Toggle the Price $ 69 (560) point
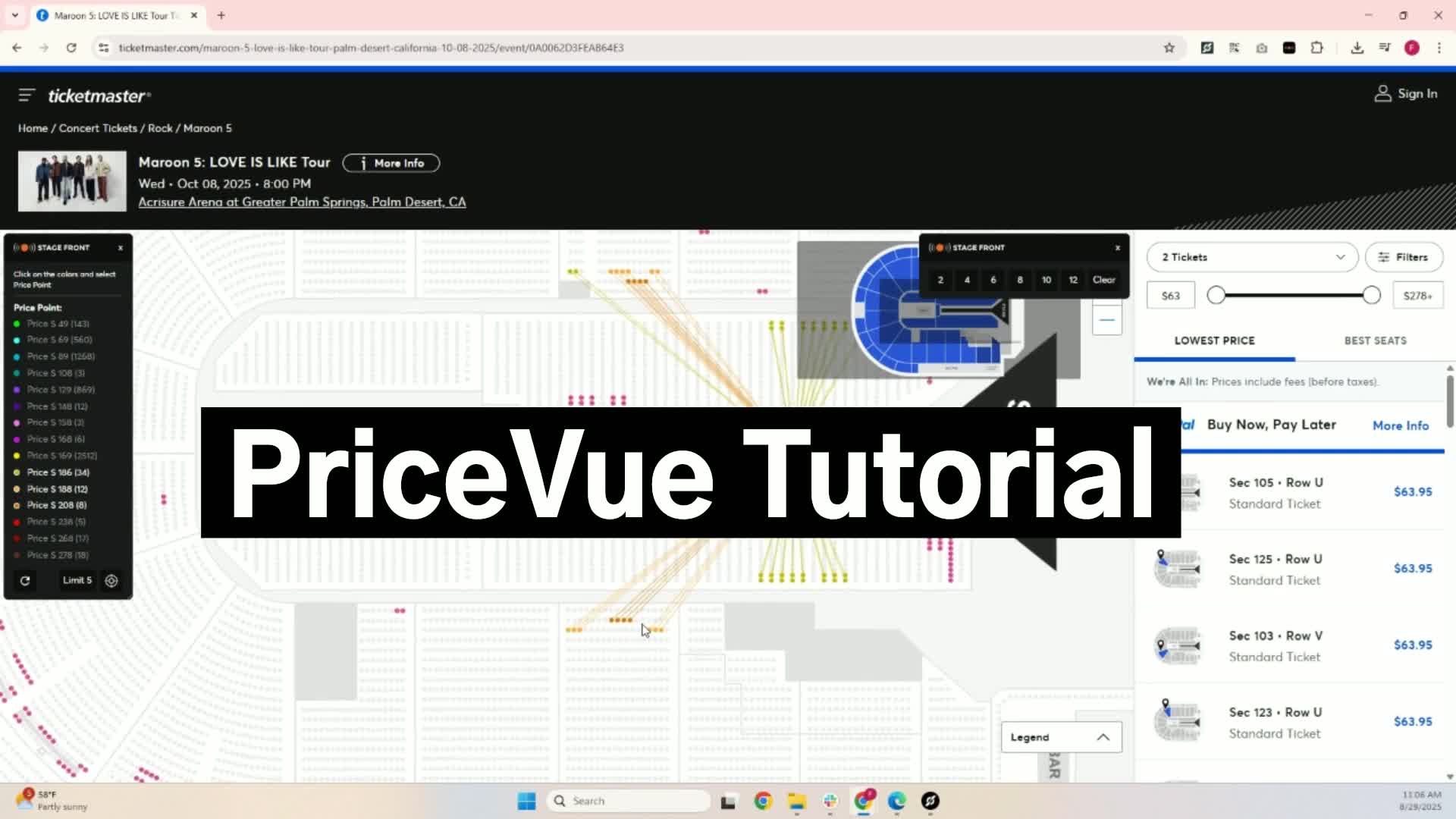1456x819 pixels. (x=53, y=340)
